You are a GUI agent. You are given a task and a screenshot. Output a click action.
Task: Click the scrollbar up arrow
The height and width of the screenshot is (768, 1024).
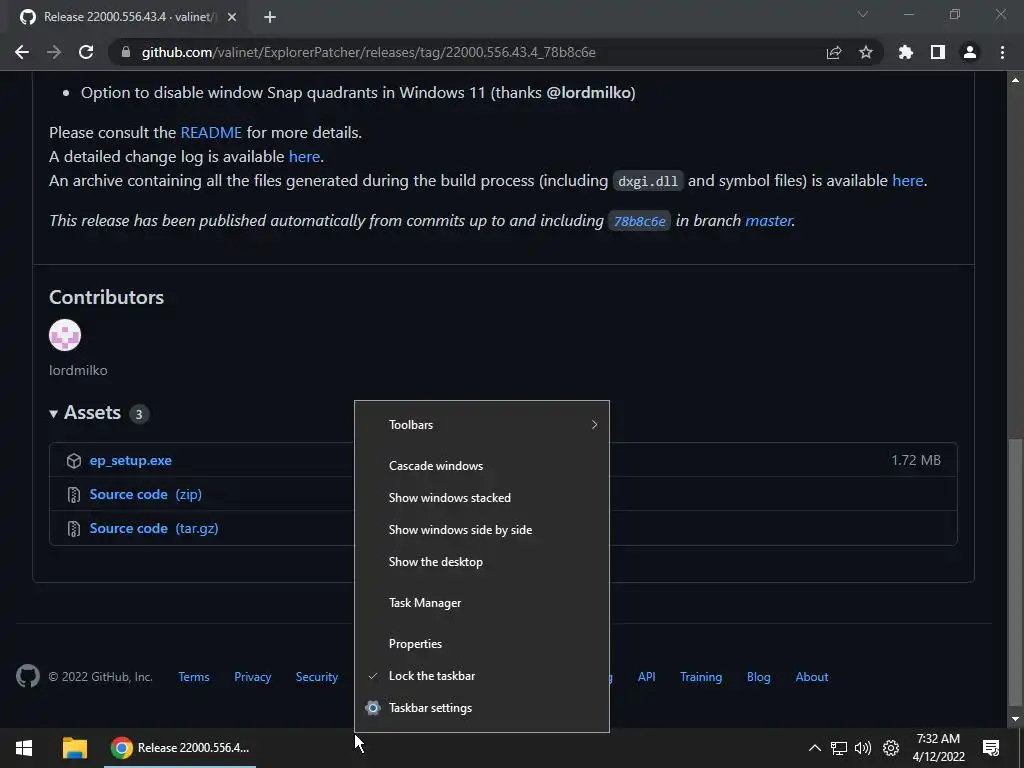(x=1015, y=80)
